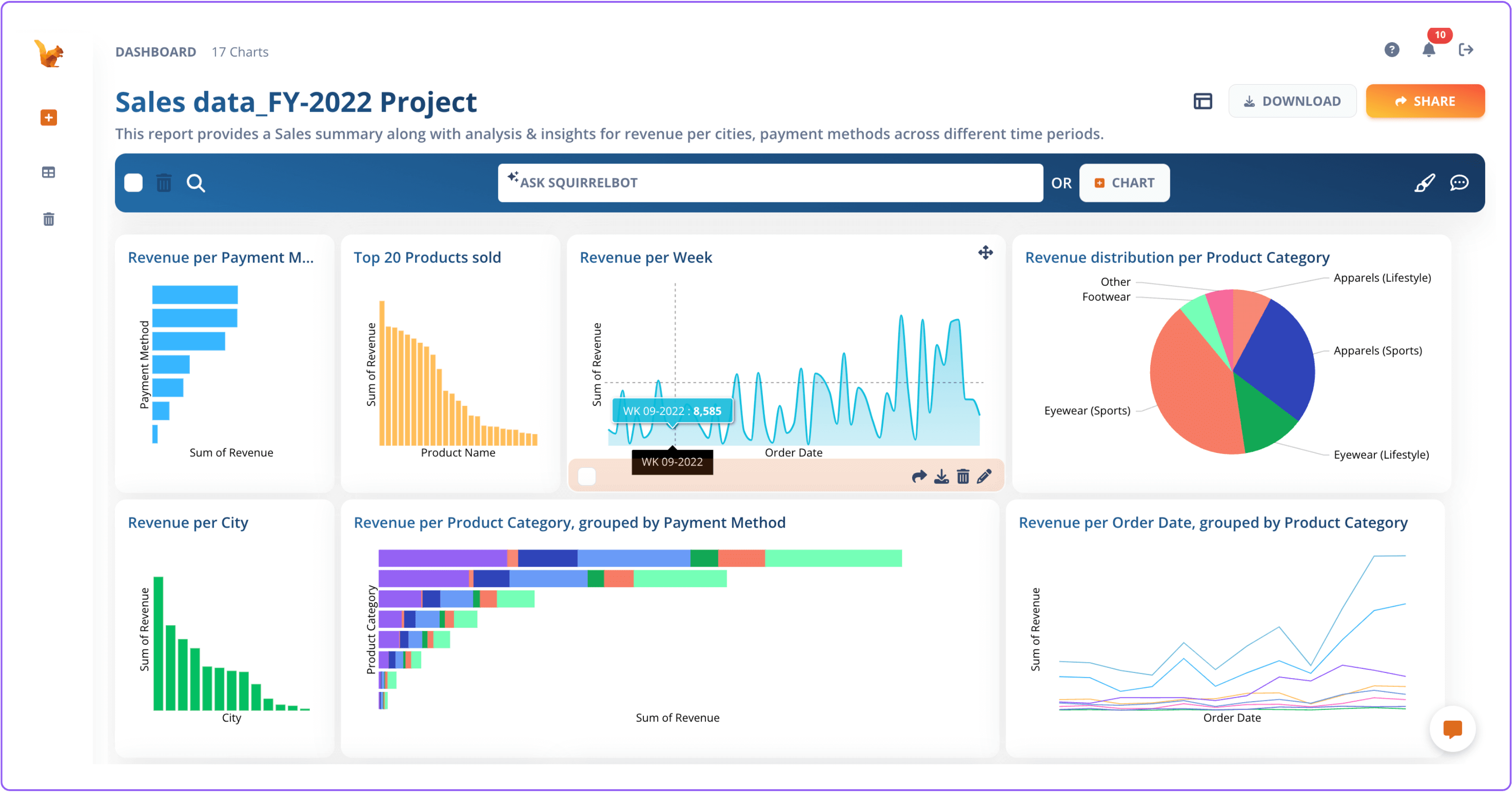Image resolution: width=1512 pixels, height=792 pixels.
Task: Click the orange SHARE button
Action: point(1426,101)
